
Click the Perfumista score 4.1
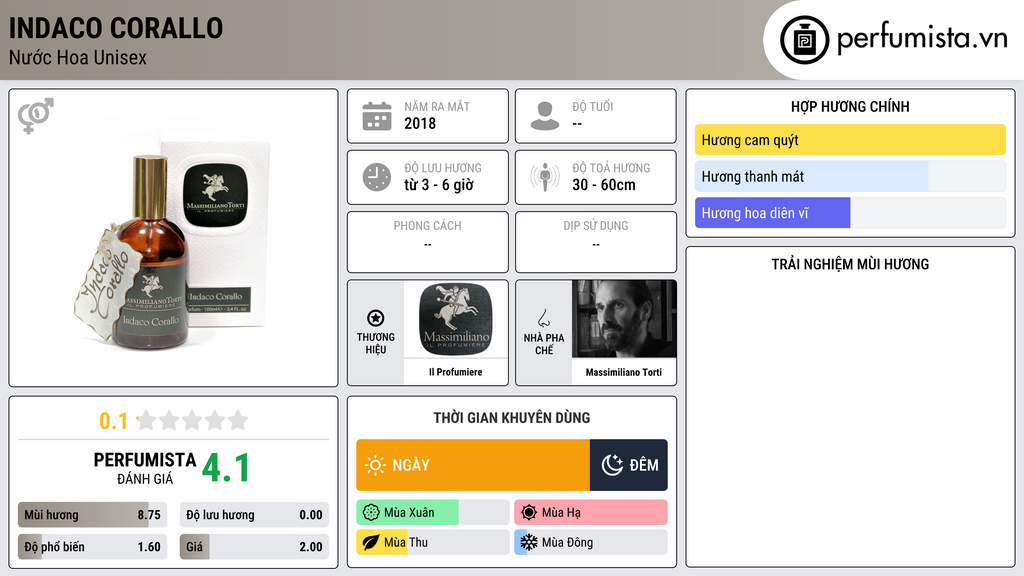click(226, 468)
